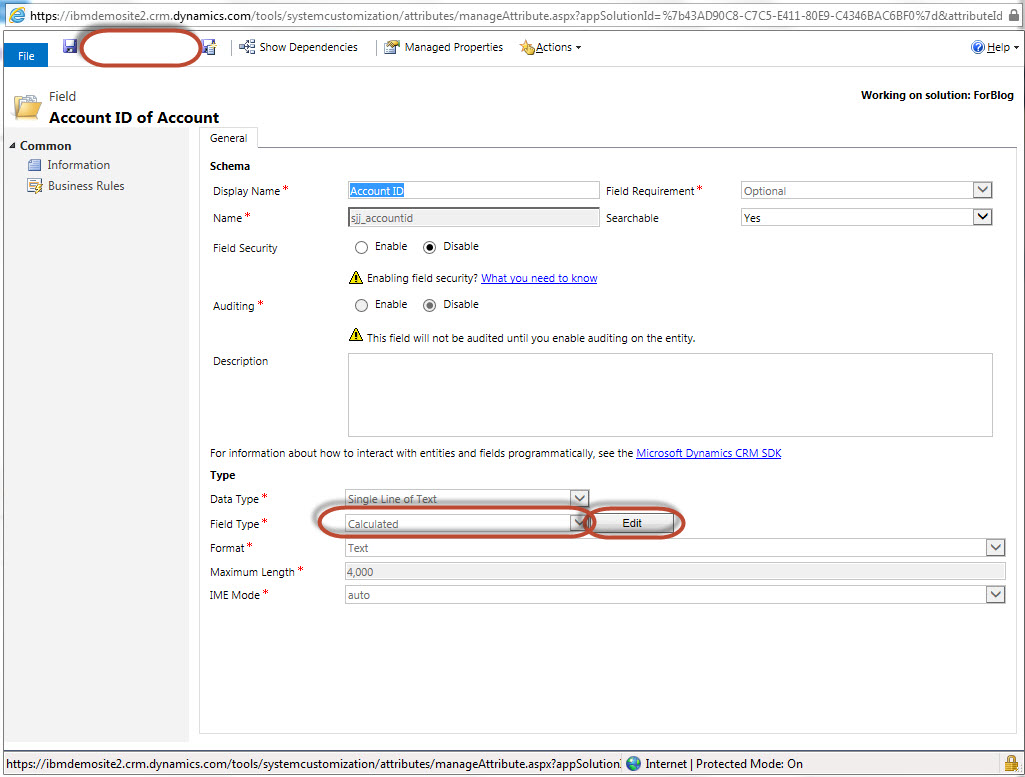The image size is (1025, 777).
Task: Open the IME Mode dropdown
Action: point(994,595)
